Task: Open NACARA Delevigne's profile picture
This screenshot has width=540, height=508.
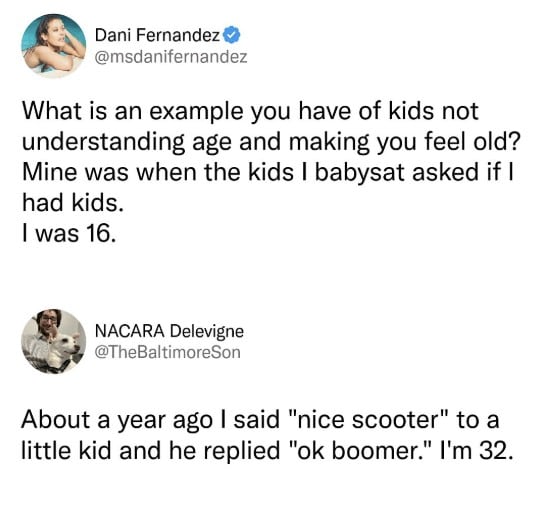Action: point(53,342)
